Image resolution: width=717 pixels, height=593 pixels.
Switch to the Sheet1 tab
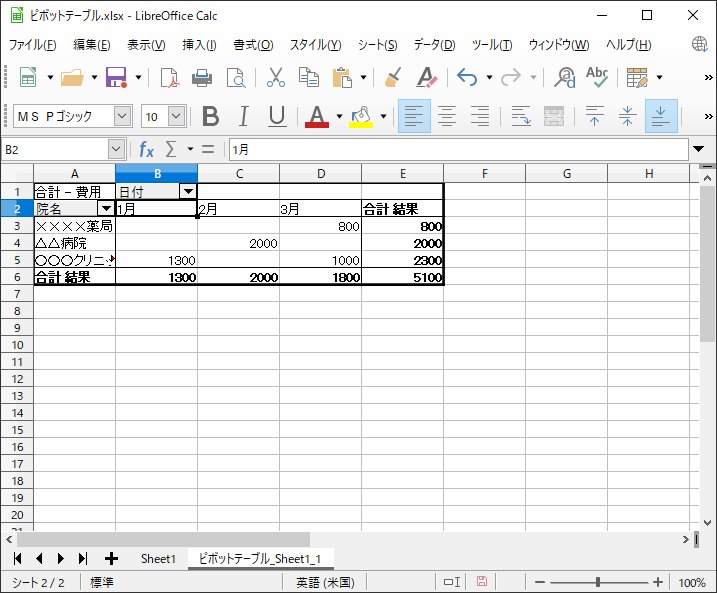(158, 558)
